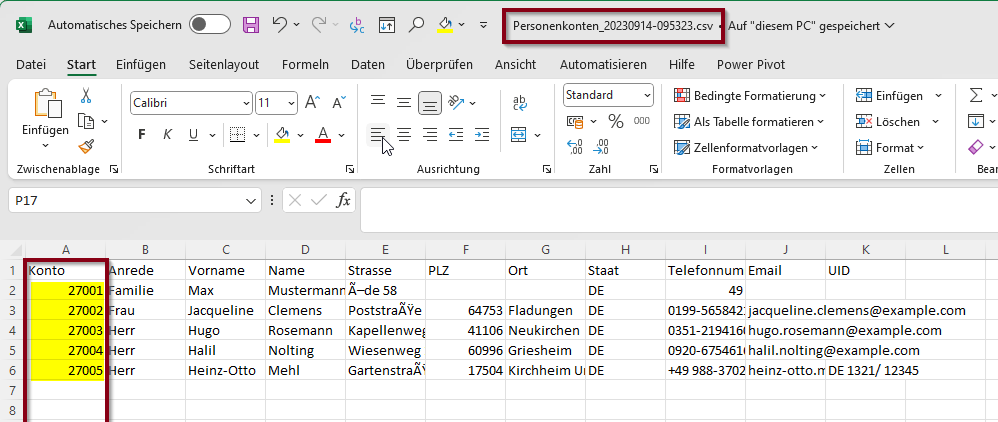Apply the red font color A
The width and height of the screenshot is (998, 422).
(323, 134)
